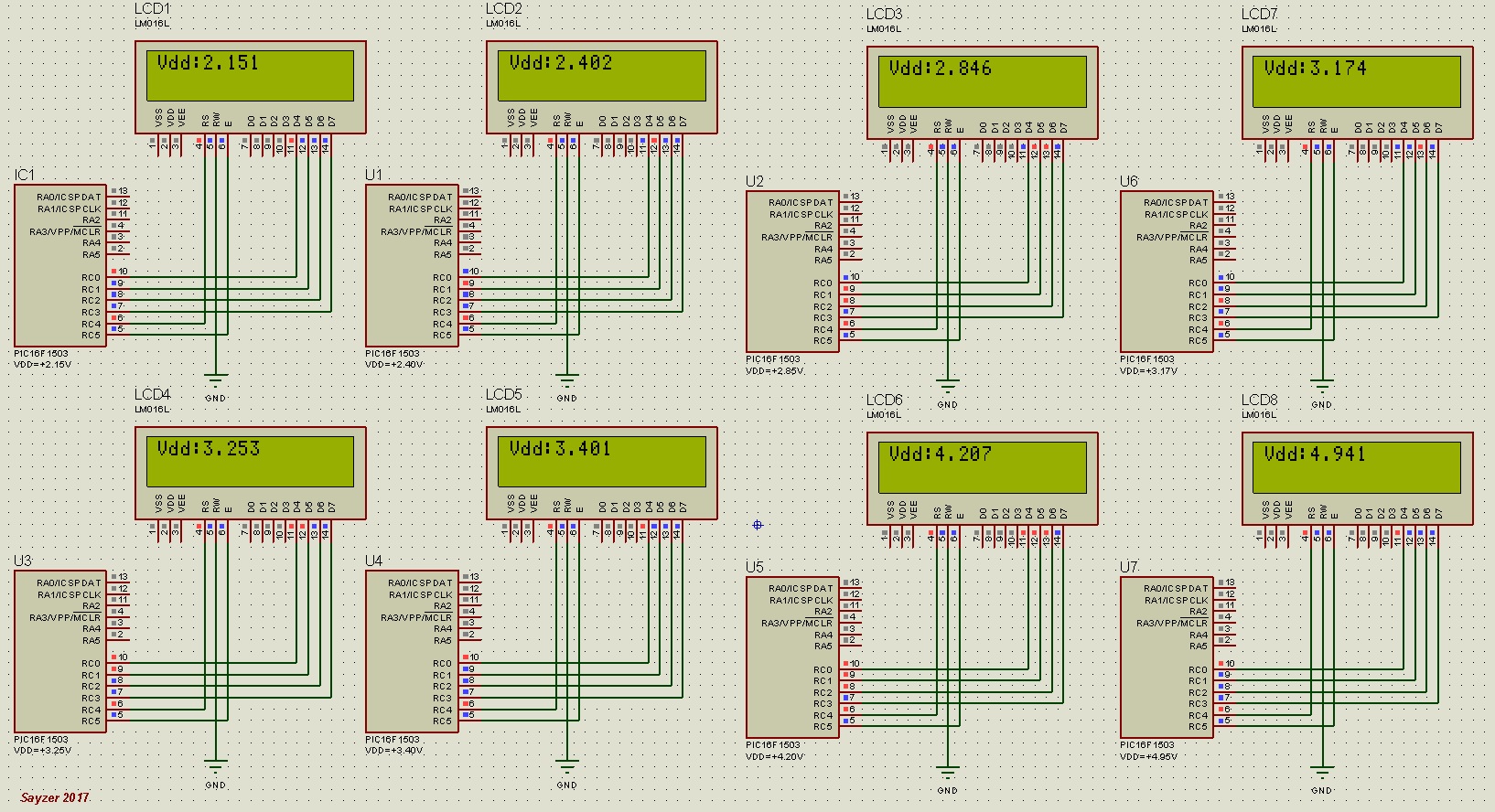The width and height of the screenshot is (1495, 812).
Task: Click the U7 microcontroller component body
Action: click(x=1167, y=657)
